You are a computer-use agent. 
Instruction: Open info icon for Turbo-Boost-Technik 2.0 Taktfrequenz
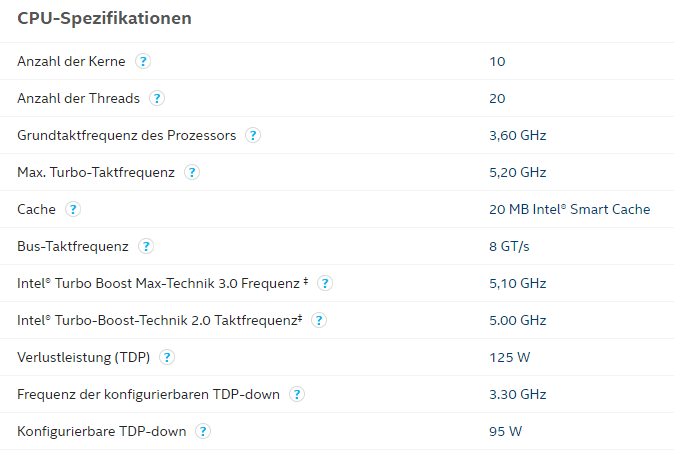click(x=319, y=320)
